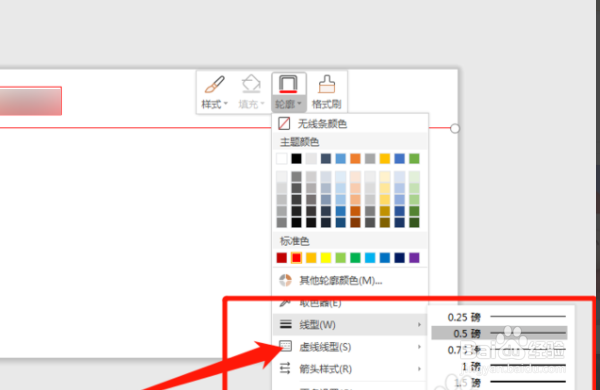Pick the yellow standard color swatch
Viewport: 600px width, 390px height.
point(326,258)
